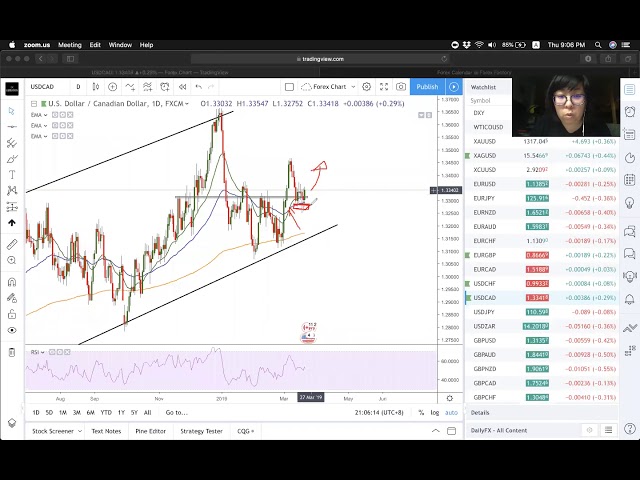Screen dimensions: 640x480
Task: Toggle log scale on price axis
Action: click(434, 412)
